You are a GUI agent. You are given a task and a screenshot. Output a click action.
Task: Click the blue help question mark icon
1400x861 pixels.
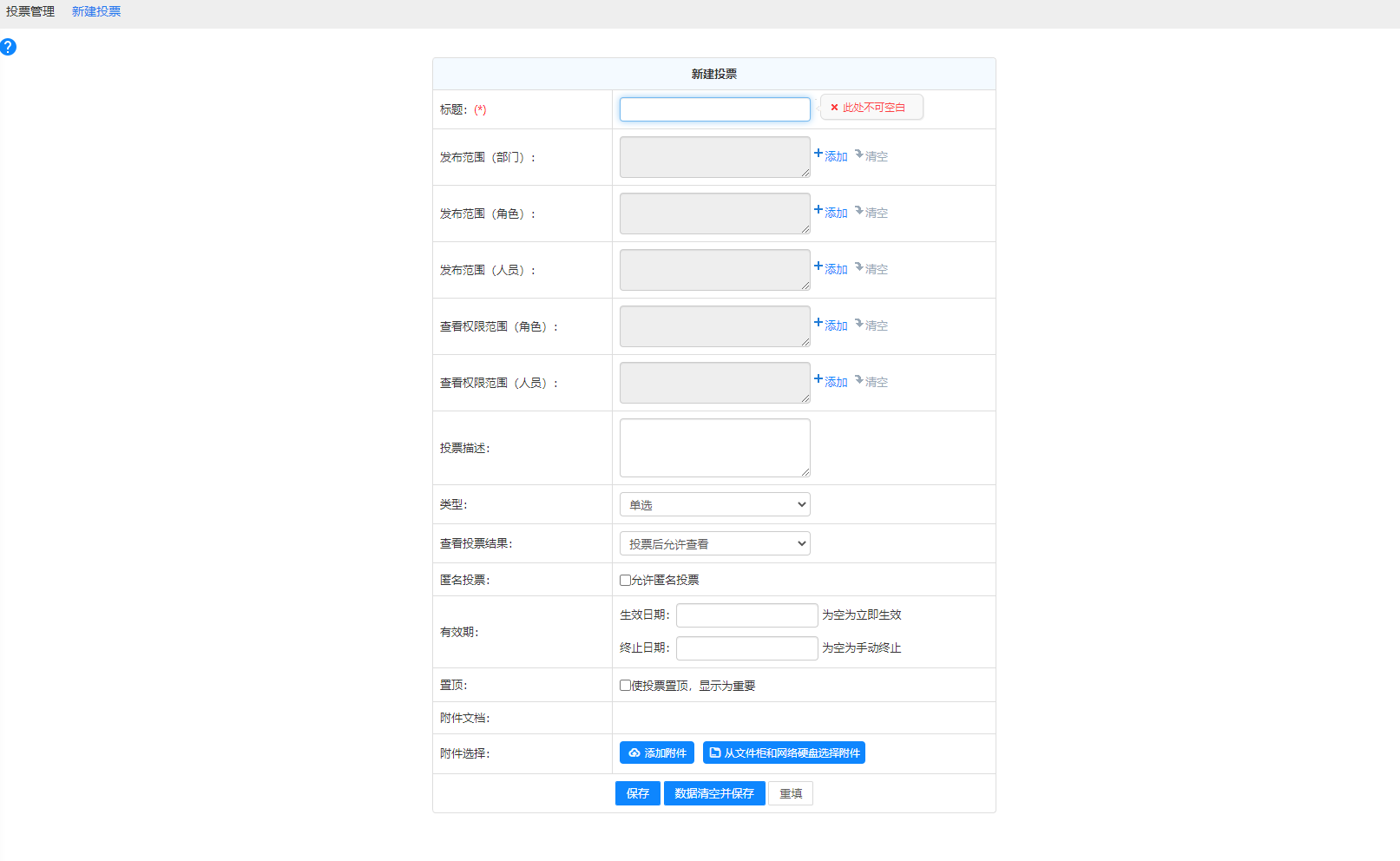click(x=8, y=47)
